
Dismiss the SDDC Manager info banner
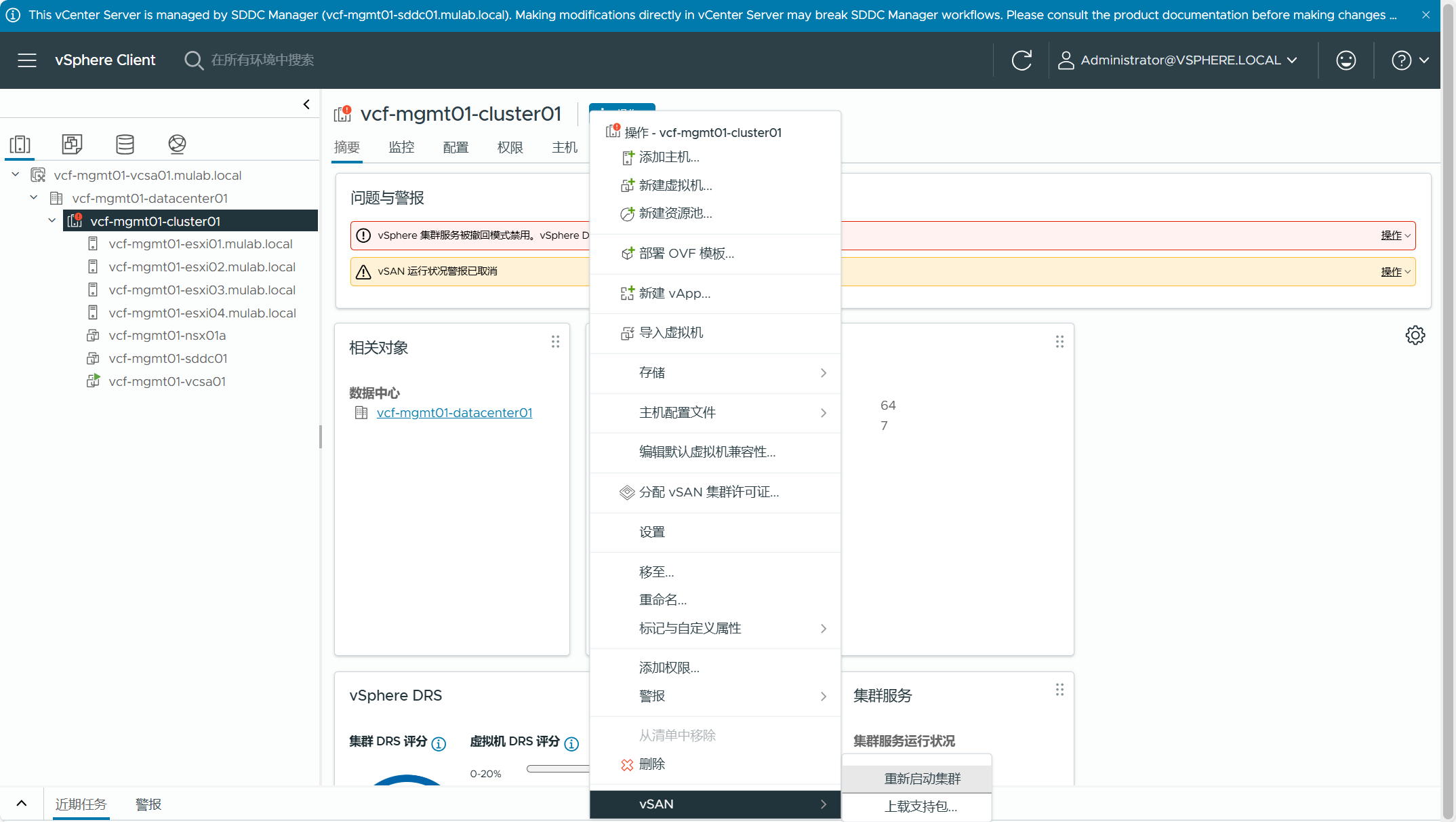(1426, 15)
